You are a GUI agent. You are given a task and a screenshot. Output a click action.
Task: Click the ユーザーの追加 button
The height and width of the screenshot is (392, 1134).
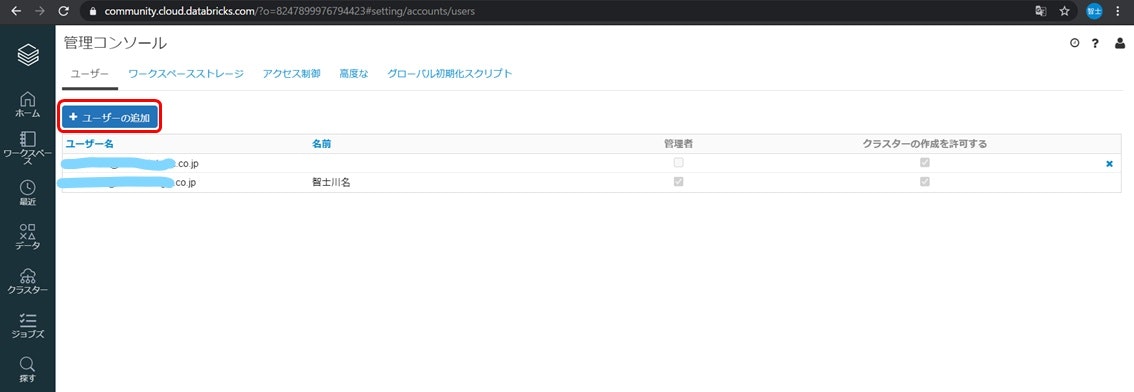(x=110, y=117)
